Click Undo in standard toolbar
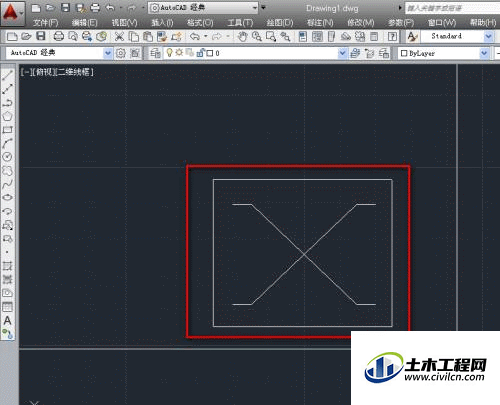 click(x=195, y=36)
